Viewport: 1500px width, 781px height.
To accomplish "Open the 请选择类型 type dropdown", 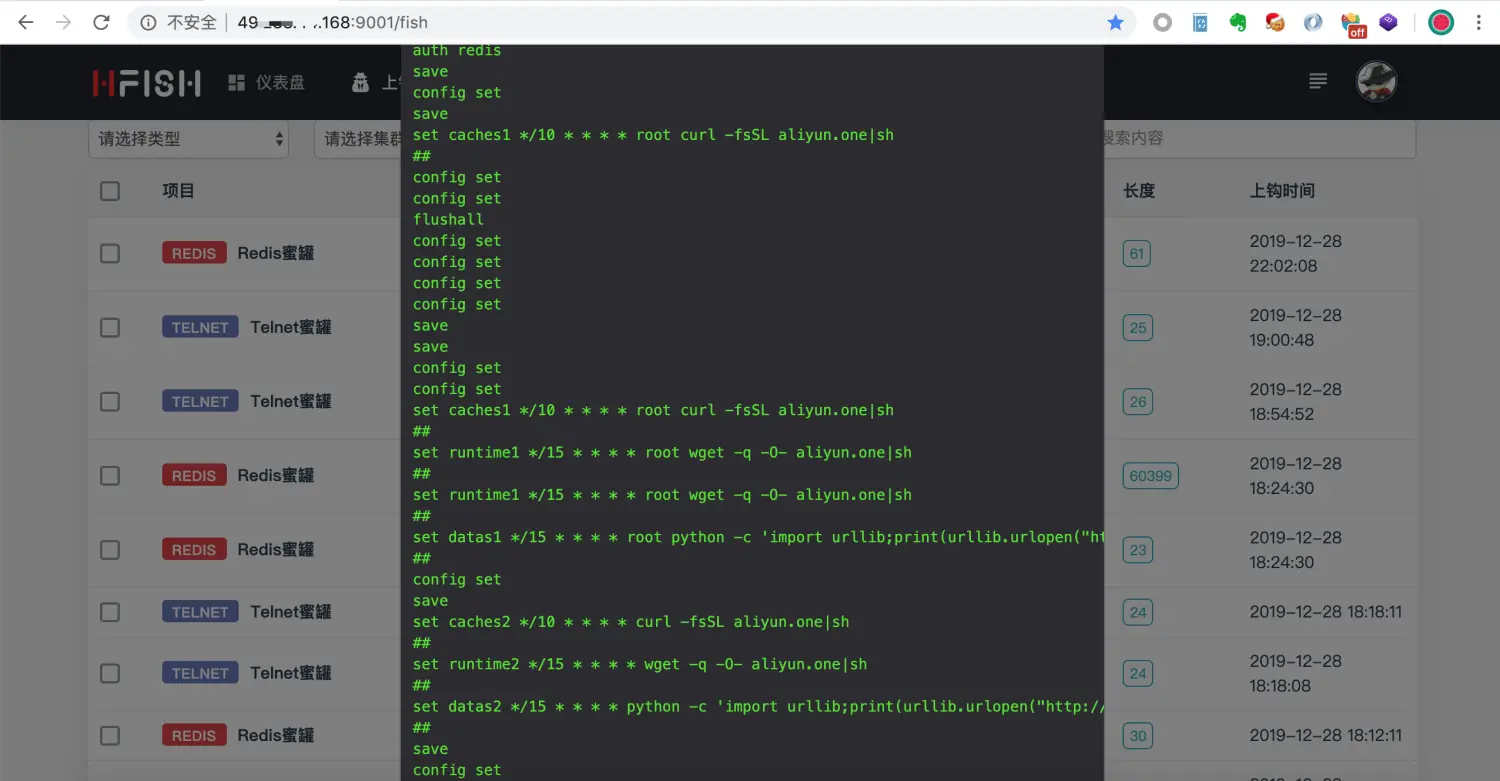I will click(x=188, y=139).
